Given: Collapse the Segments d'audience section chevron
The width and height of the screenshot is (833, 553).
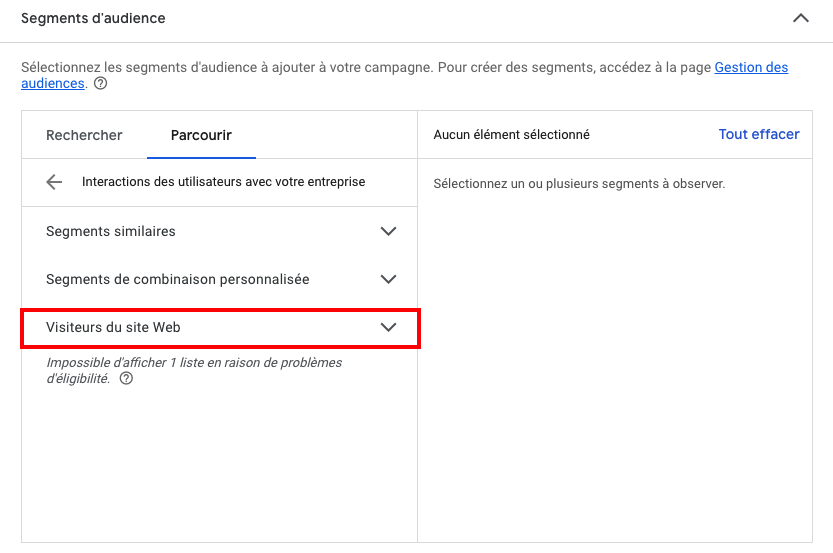Looking at the screenshot, I should 800,18.
